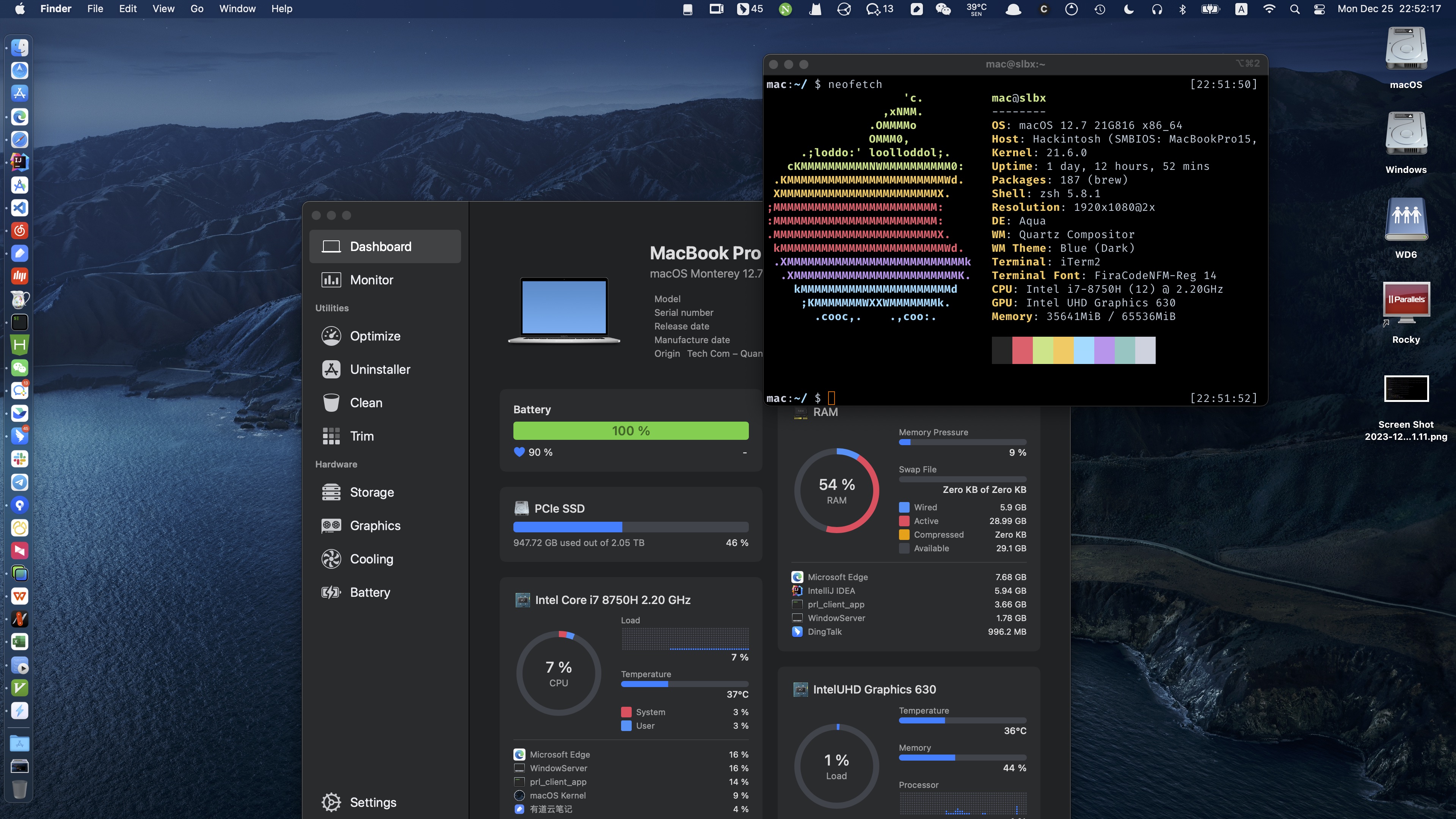This screenshot has height=819, width=1456.
Task: Open the Go menu
Action: click(x=197, y=8)
